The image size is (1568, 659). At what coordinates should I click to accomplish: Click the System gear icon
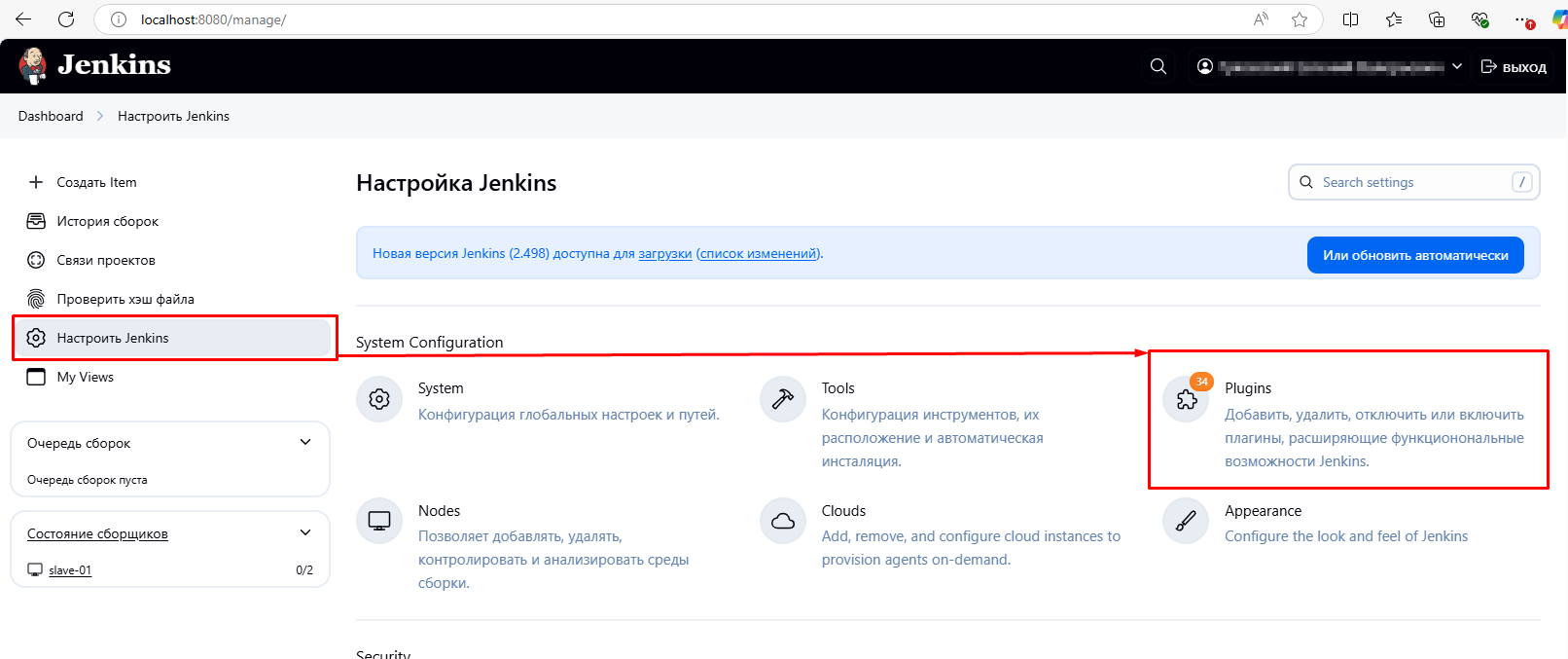click(x=379, y=399)
